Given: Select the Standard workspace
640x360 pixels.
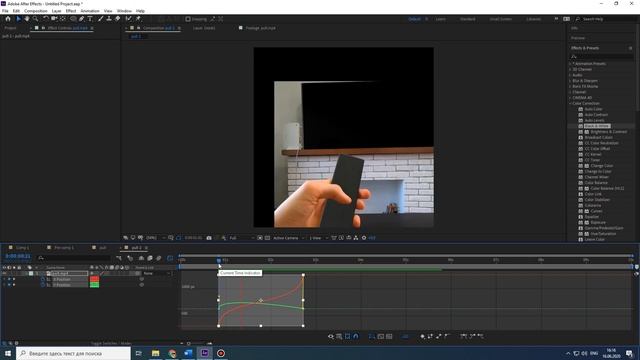Looking at the screenshot, I should click(468, 19).
